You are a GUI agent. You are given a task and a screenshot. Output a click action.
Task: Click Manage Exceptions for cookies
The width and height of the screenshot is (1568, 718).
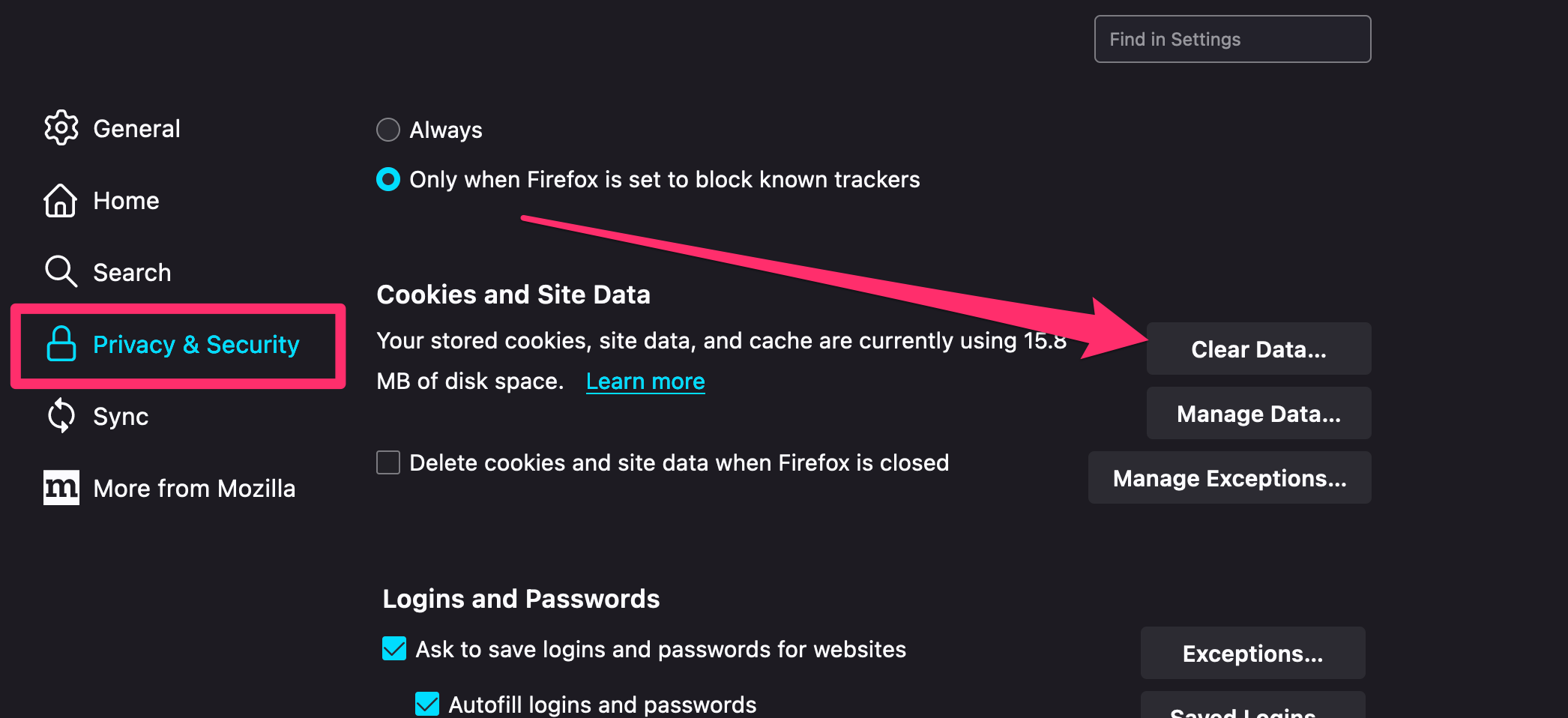(1229, 477)
